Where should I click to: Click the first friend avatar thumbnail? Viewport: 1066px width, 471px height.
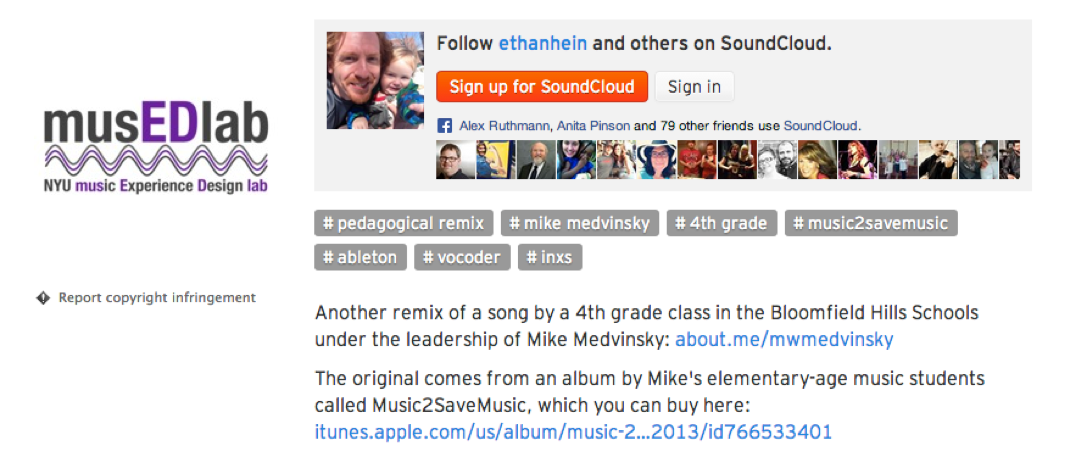click(455, 160)
